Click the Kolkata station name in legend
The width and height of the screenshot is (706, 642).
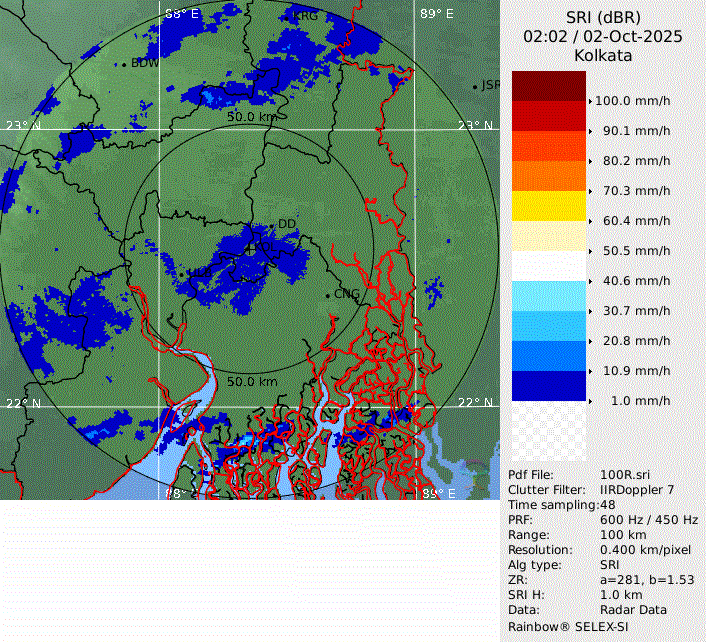603,55
